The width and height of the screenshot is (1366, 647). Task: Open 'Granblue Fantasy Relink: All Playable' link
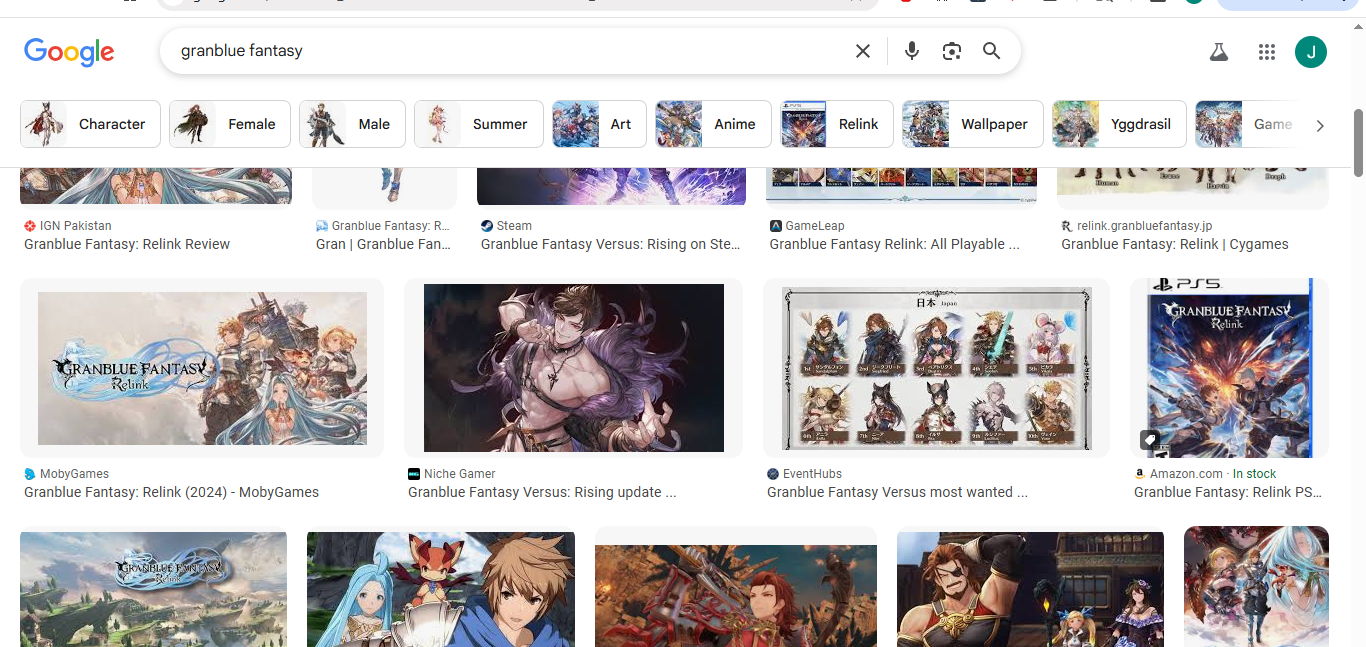895,244
